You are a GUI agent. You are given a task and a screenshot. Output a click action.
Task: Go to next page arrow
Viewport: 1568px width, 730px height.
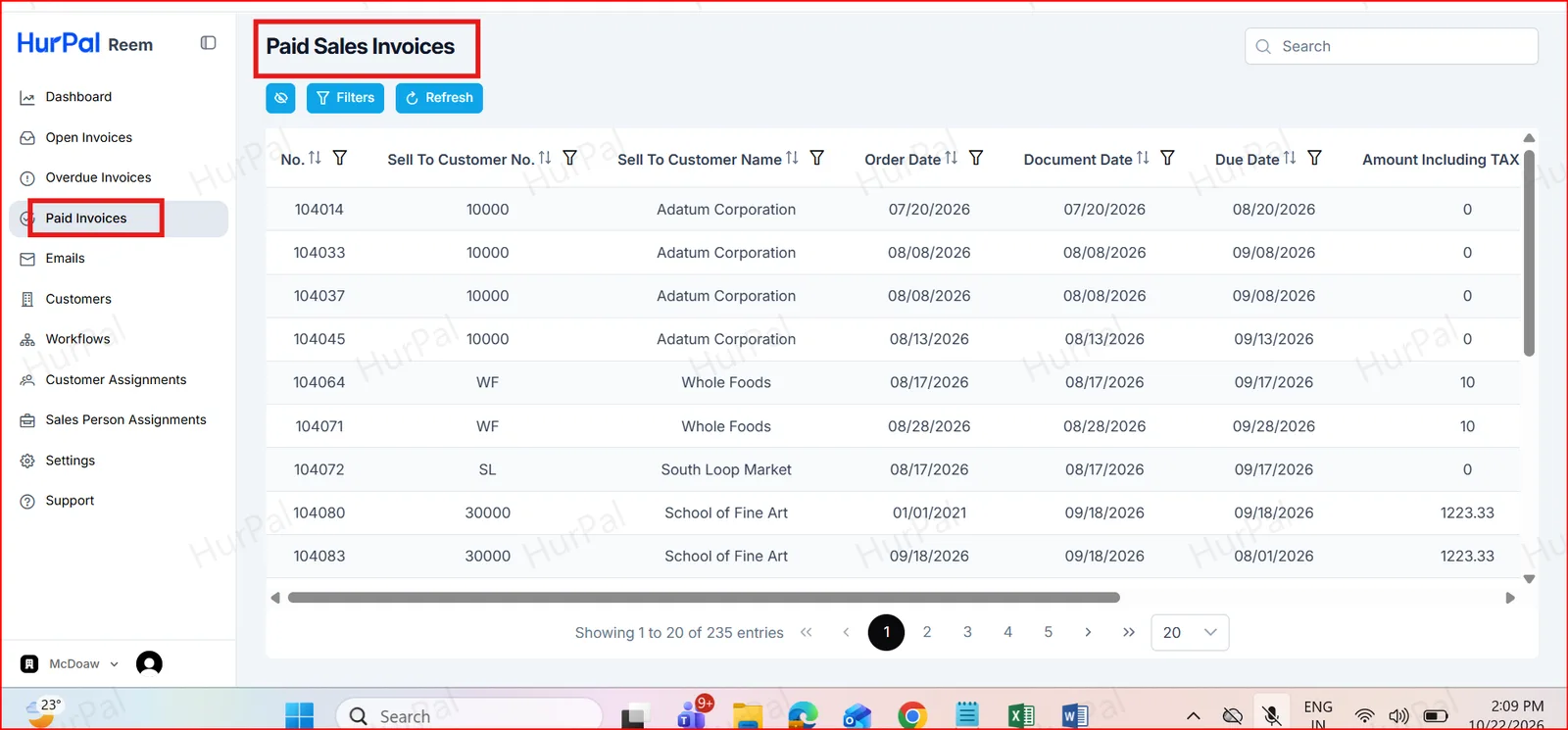click(x=1088, y=632)
